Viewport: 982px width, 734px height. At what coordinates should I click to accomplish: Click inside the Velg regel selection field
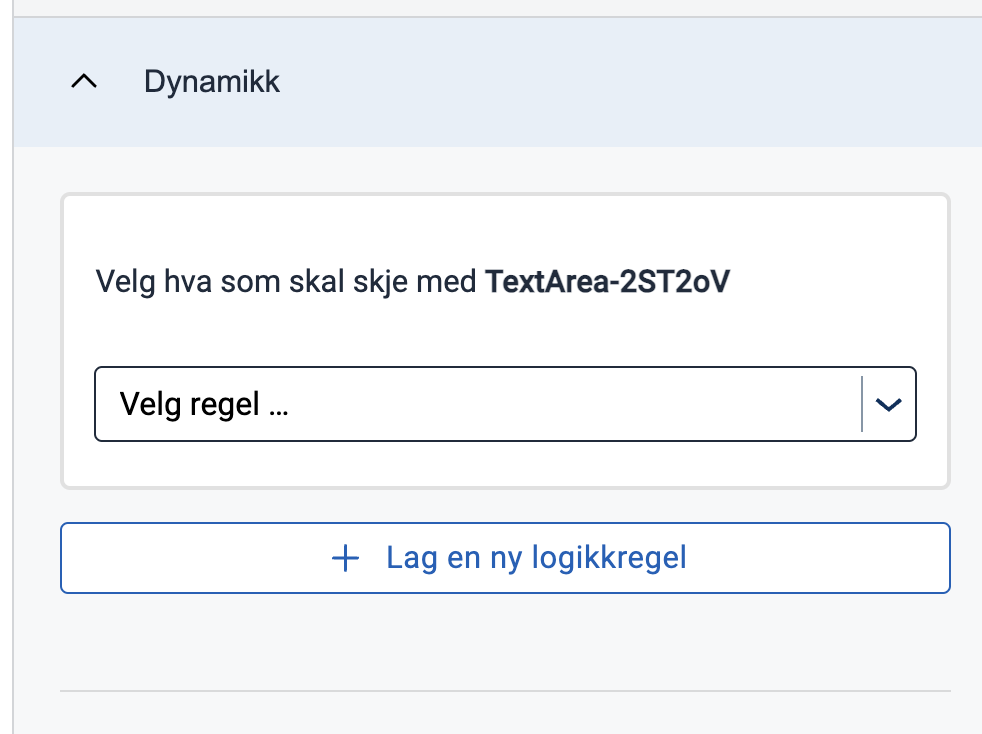(x=400, y=404)
